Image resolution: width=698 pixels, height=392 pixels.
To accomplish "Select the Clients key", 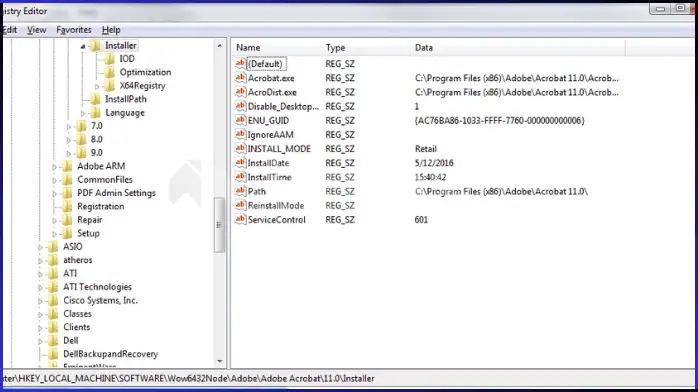I will 77,327.
